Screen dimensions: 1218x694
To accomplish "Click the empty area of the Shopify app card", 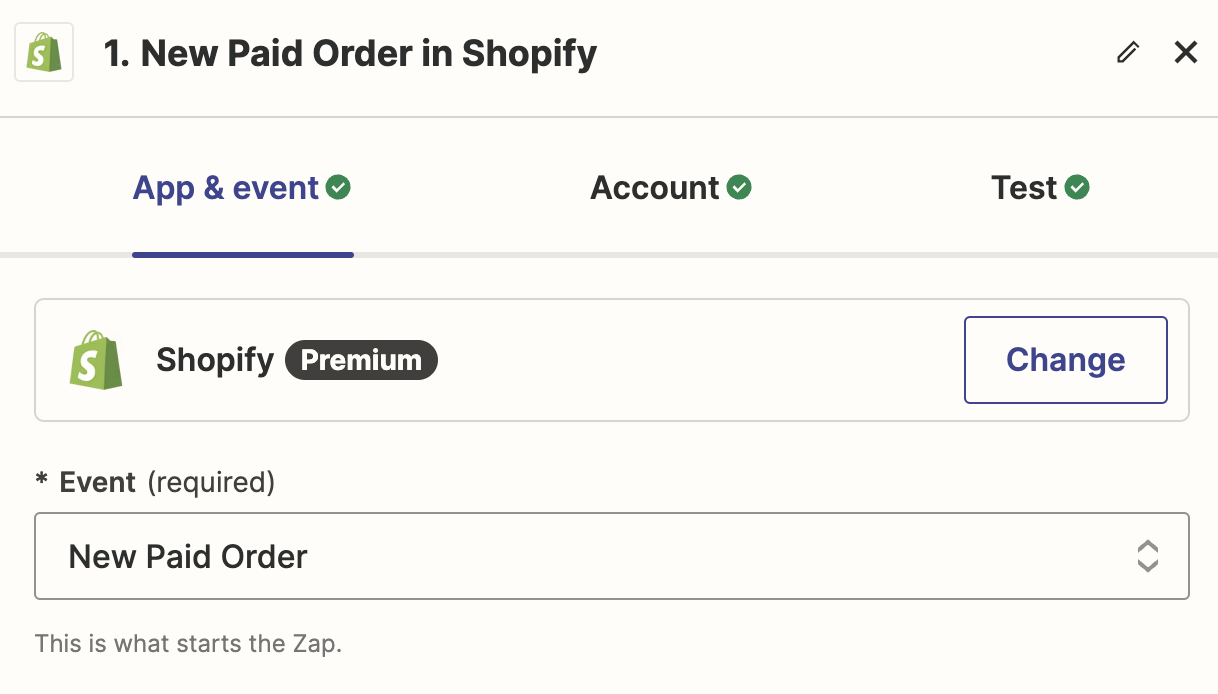I will tap(700, 360).
